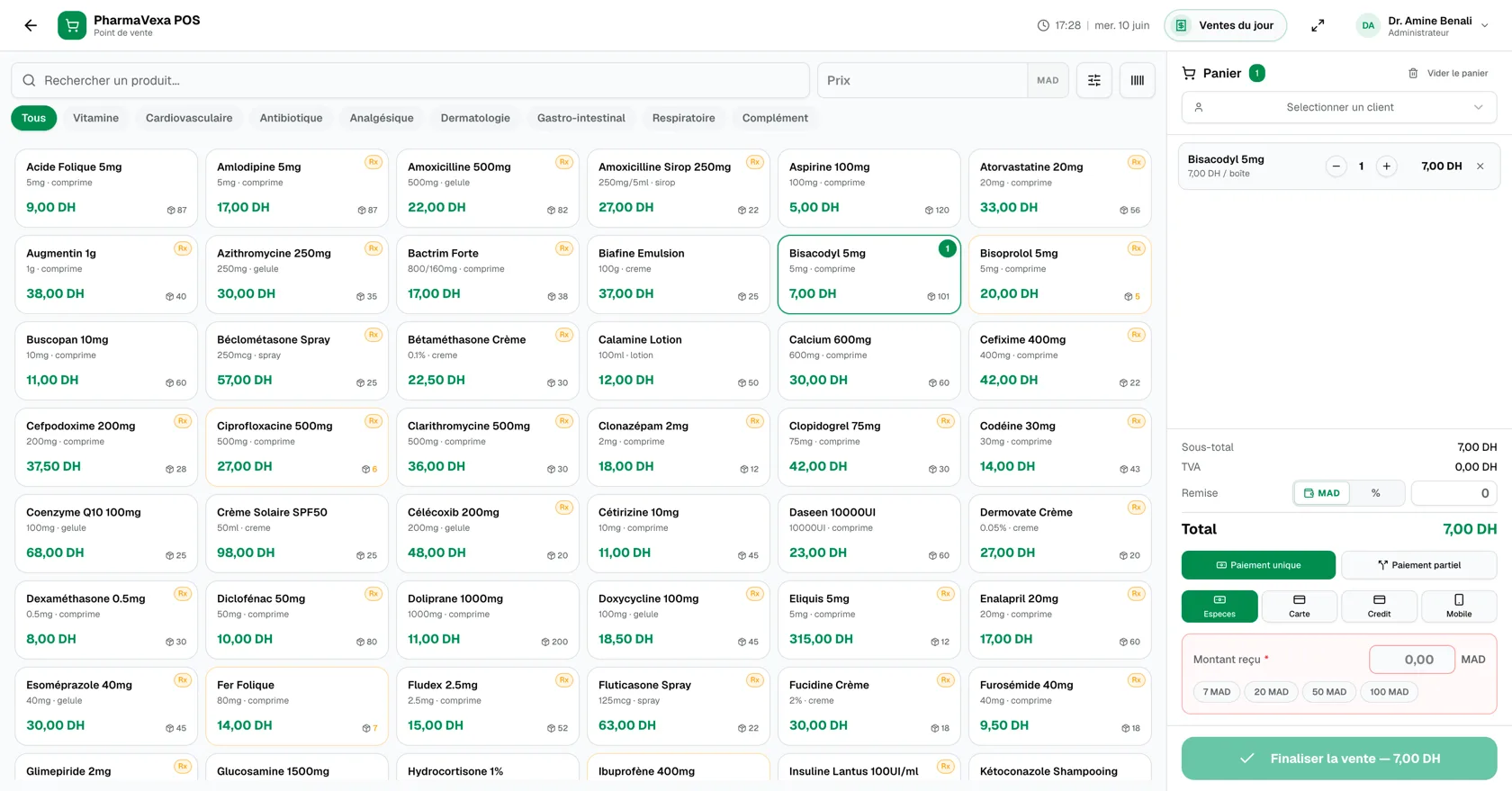Click the clock icon by the time
Image resolution: width=1512 pixels, height=791 pixels.
tap(1043, 25)
